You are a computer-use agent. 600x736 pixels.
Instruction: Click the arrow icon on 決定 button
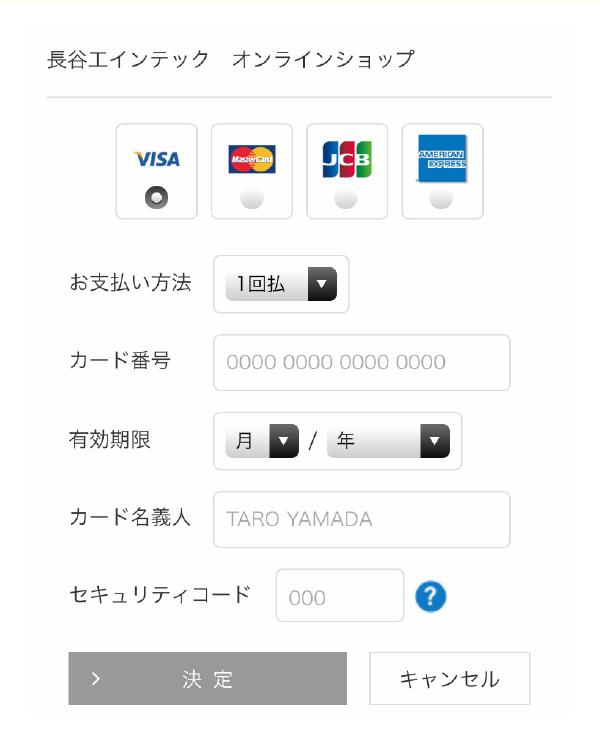point(96,678)
